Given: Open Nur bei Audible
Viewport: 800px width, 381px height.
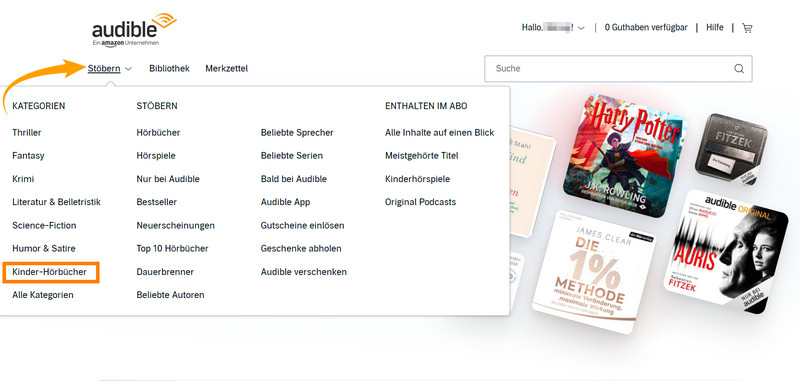Looking at the screenshot, I should point(168,179).
